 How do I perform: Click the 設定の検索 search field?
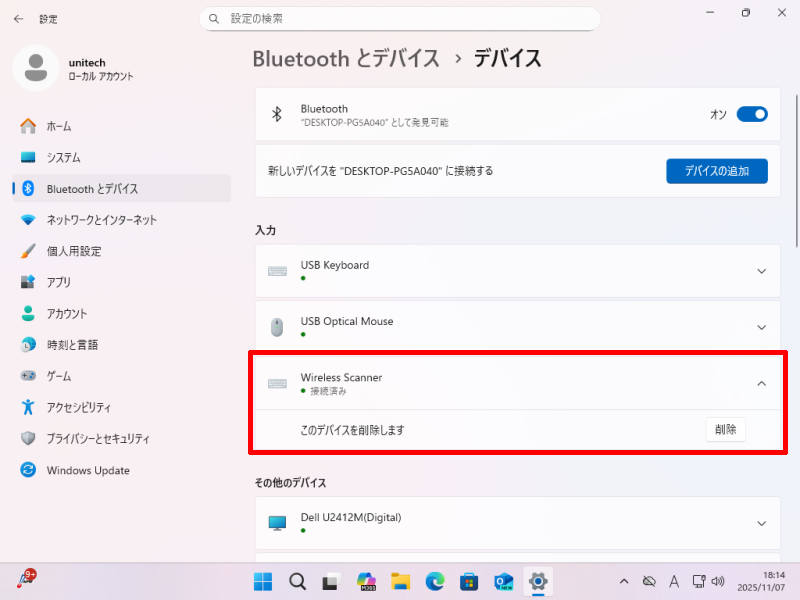pos(400,19)
